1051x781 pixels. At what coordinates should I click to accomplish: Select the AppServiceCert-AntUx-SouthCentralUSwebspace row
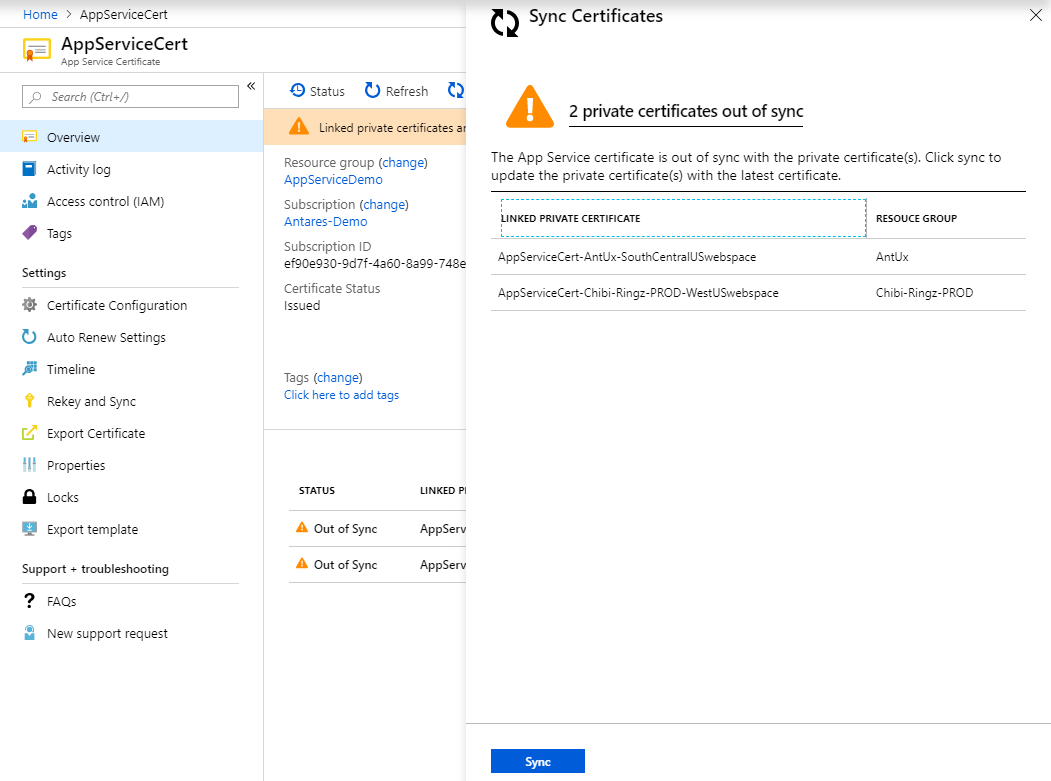(x=627, y=257)
